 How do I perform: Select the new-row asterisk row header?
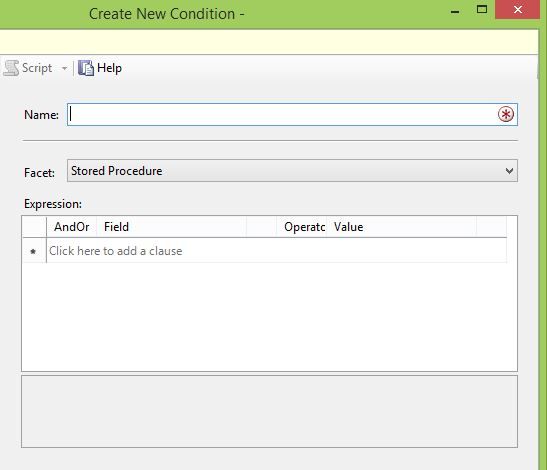[34, 251]
